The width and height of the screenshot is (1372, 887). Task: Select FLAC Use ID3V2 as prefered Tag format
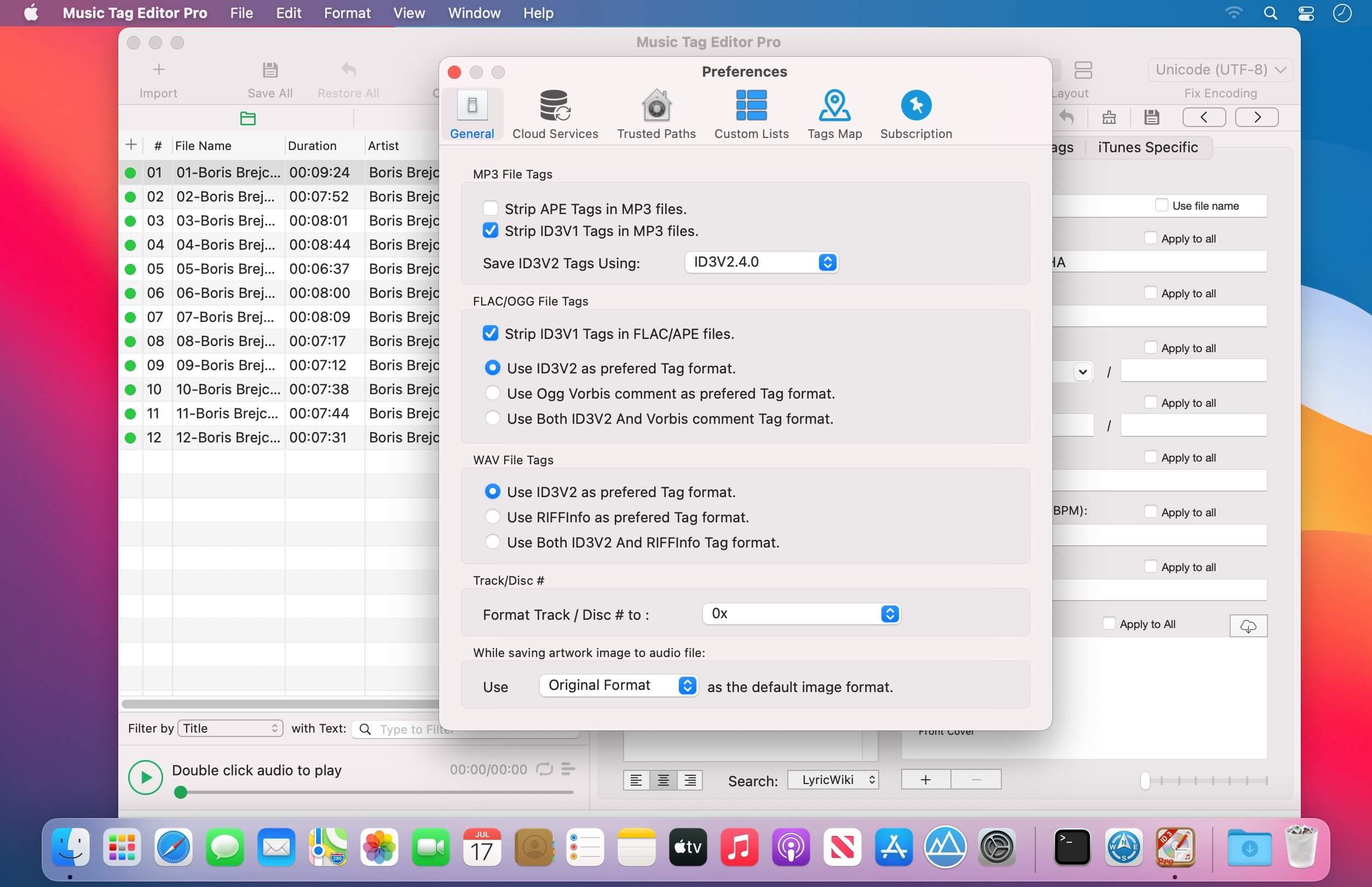[x=492, y=367]
